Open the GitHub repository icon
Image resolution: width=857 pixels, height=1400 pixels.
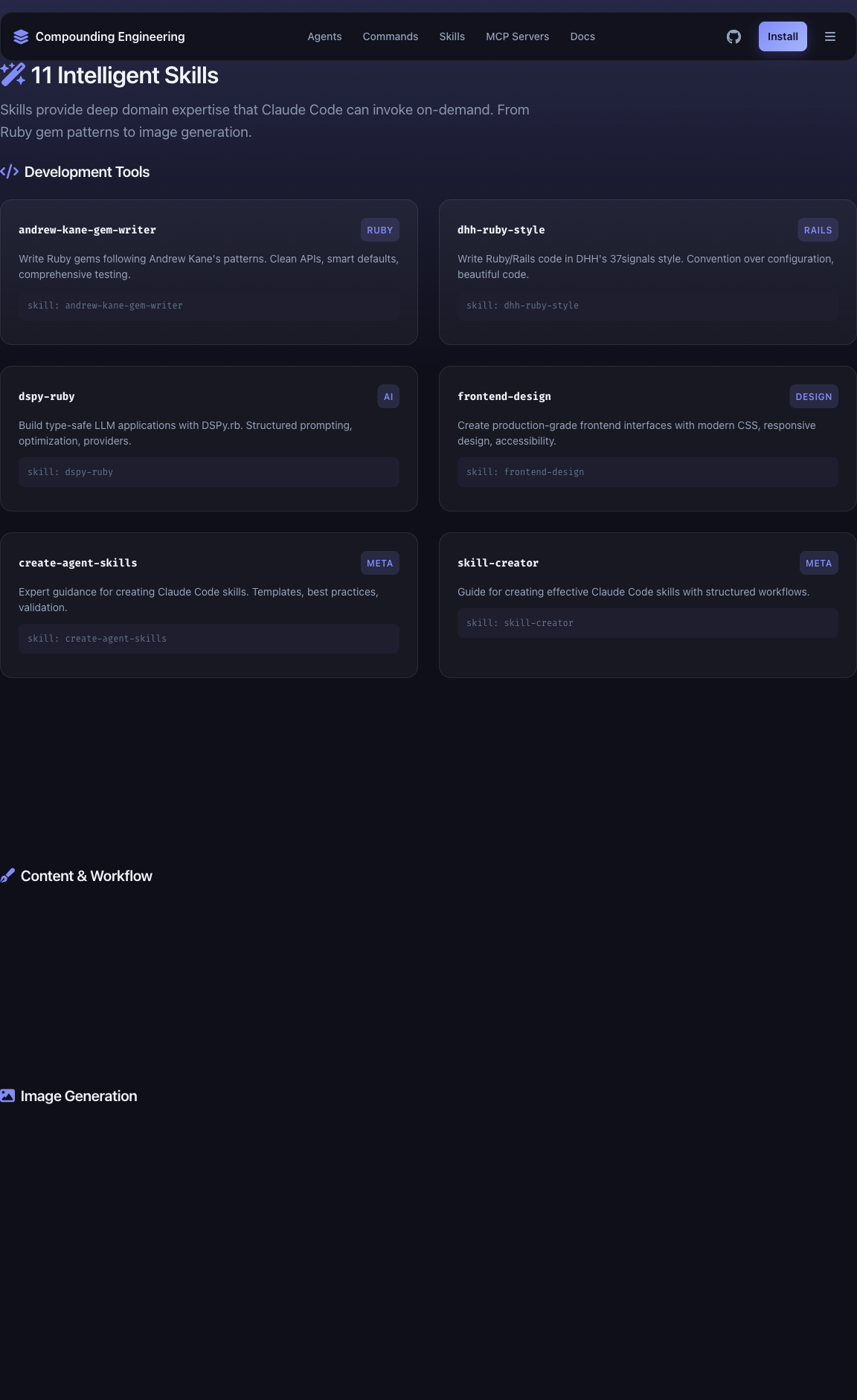[734, 36]
